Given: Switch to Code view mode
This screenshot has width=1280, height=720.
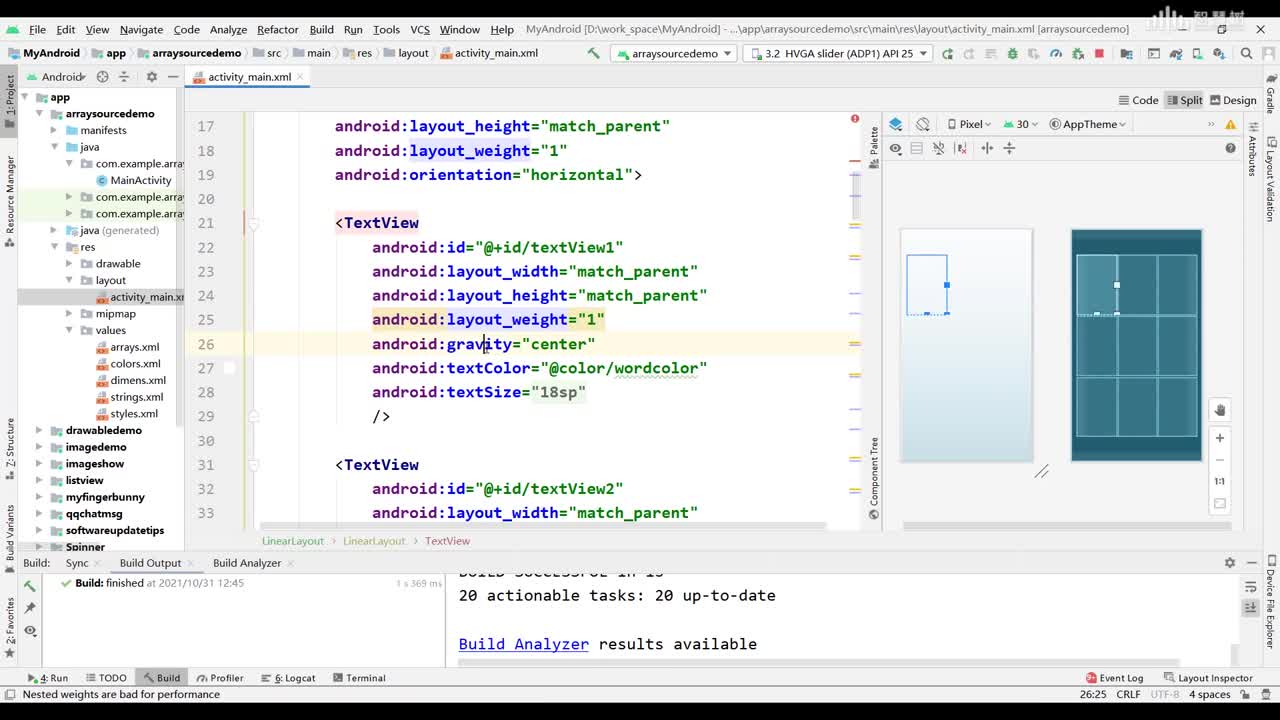Looking at the screenshot, I should click(x=1138, y=100).
